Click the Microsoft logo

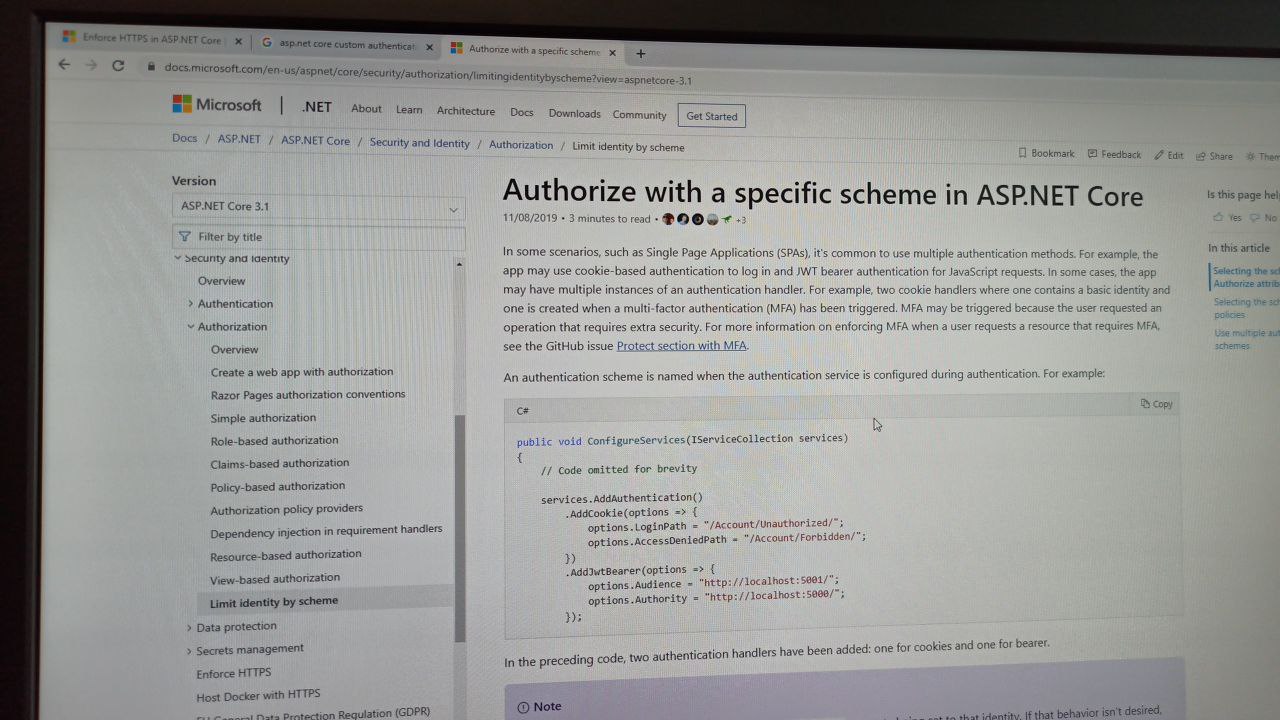click(217, 105)
